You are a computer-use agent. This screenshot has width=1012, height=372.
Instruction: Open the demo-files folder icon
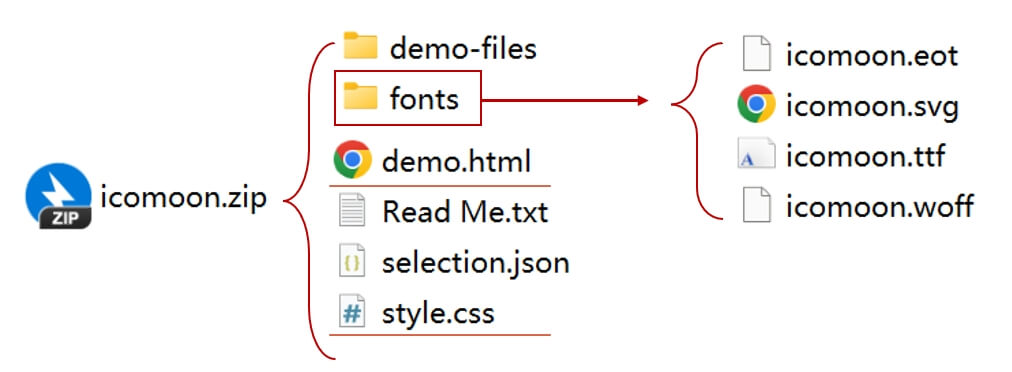(359, 46)
